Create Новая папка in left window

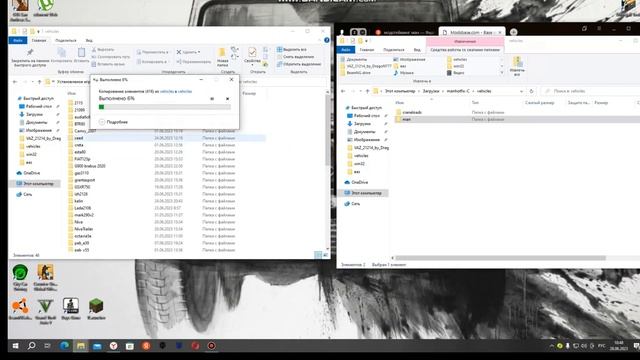coord(222,57)
